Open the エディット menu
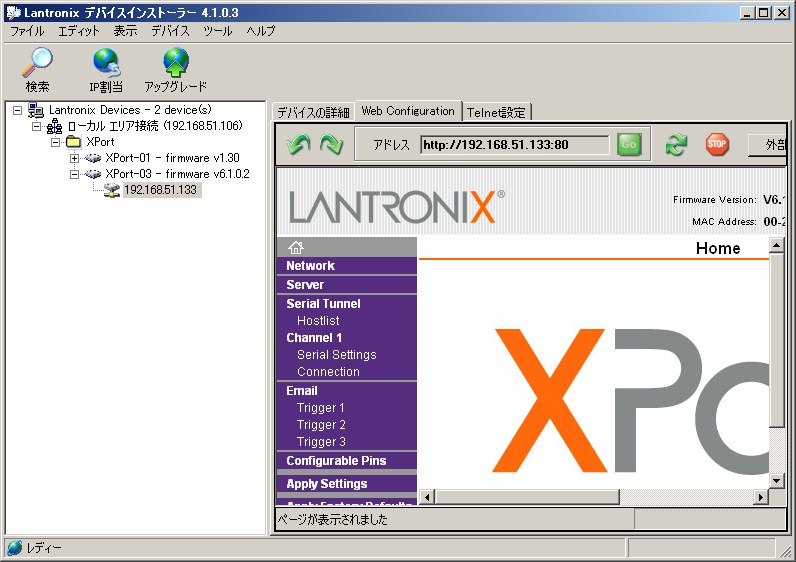This screenshot has height=562, width=796. 79,31
